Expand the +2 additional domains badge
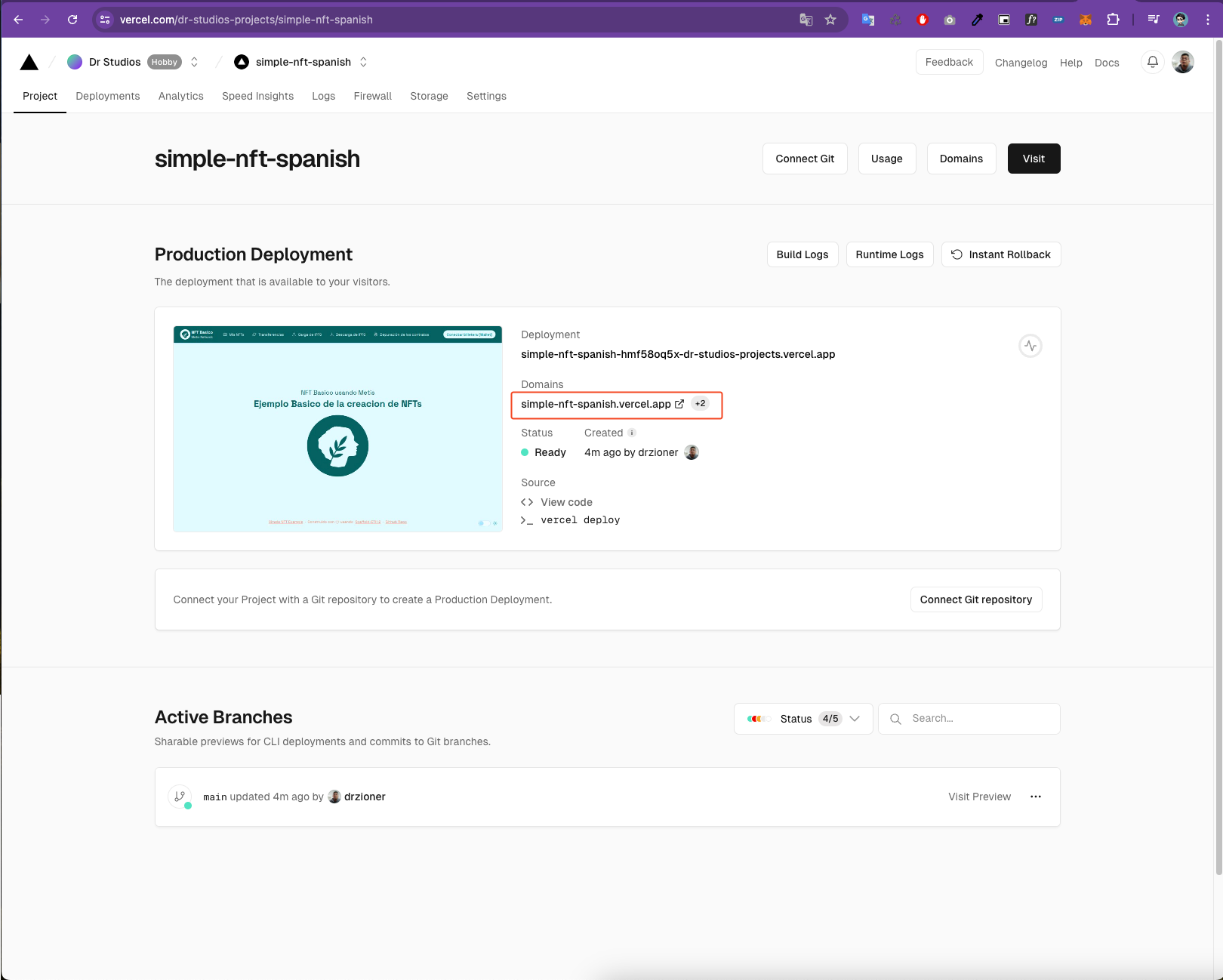This screenshot has width=1223, height=980. [x=701, y=403]
